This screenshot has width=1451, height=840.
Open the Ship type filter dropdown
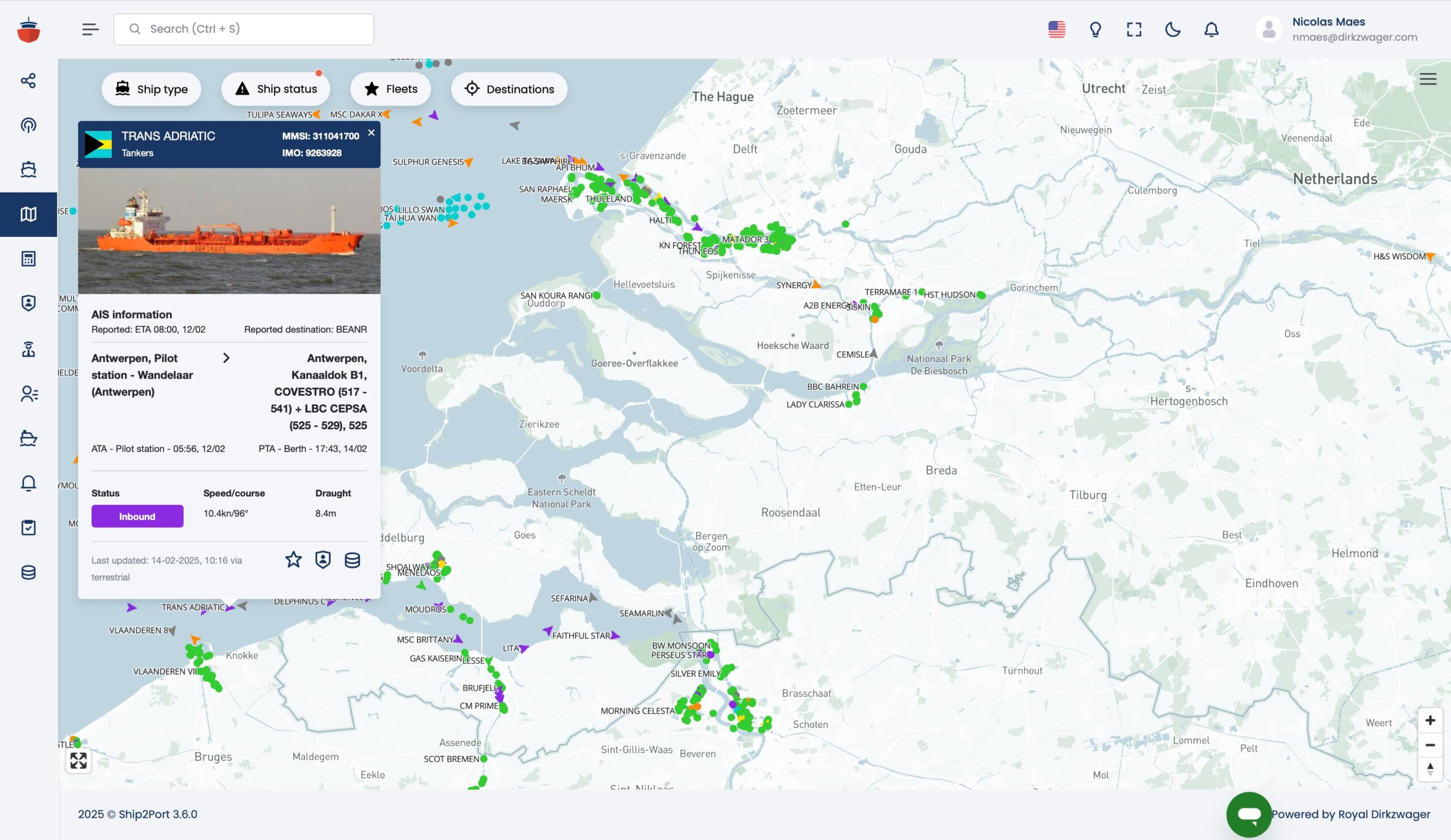[x=151, y=89]
